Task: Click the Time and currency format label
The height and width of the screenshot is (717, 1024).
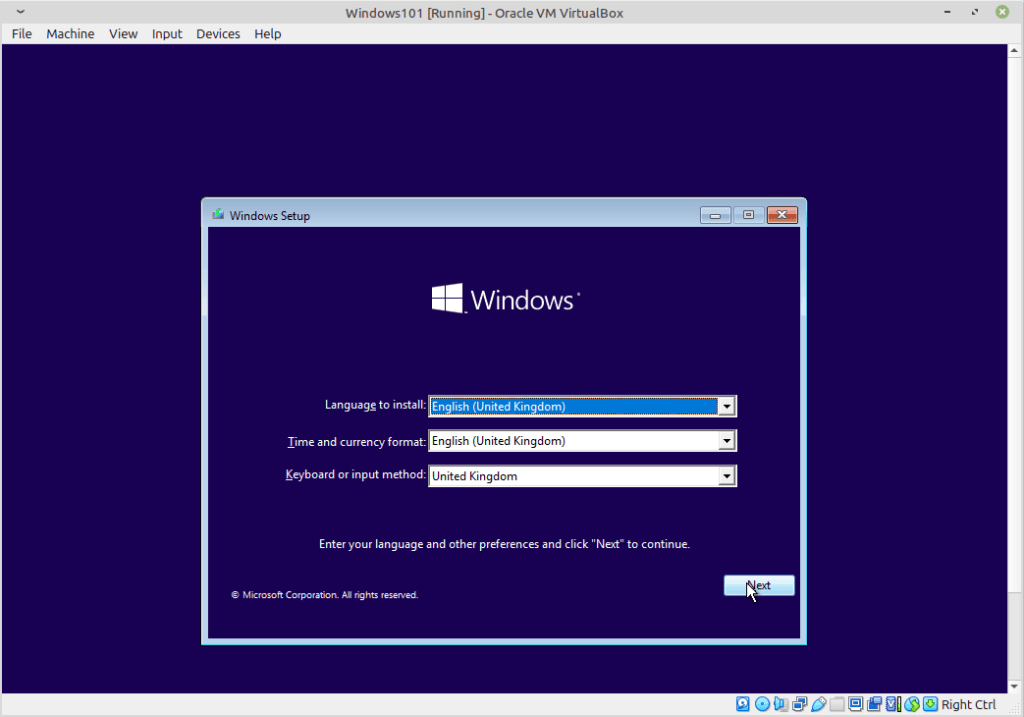Action: (x=357, y=441)
